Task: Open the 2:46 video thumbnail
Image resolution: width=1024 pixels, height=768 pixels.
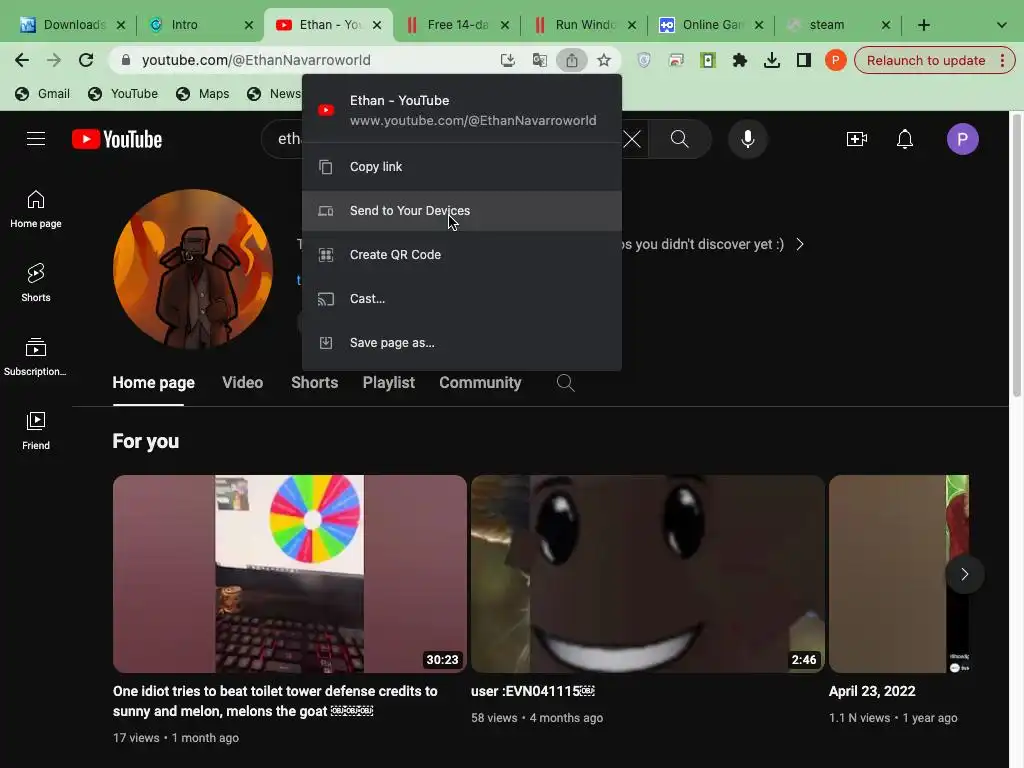Action: [x=647, y=573]
